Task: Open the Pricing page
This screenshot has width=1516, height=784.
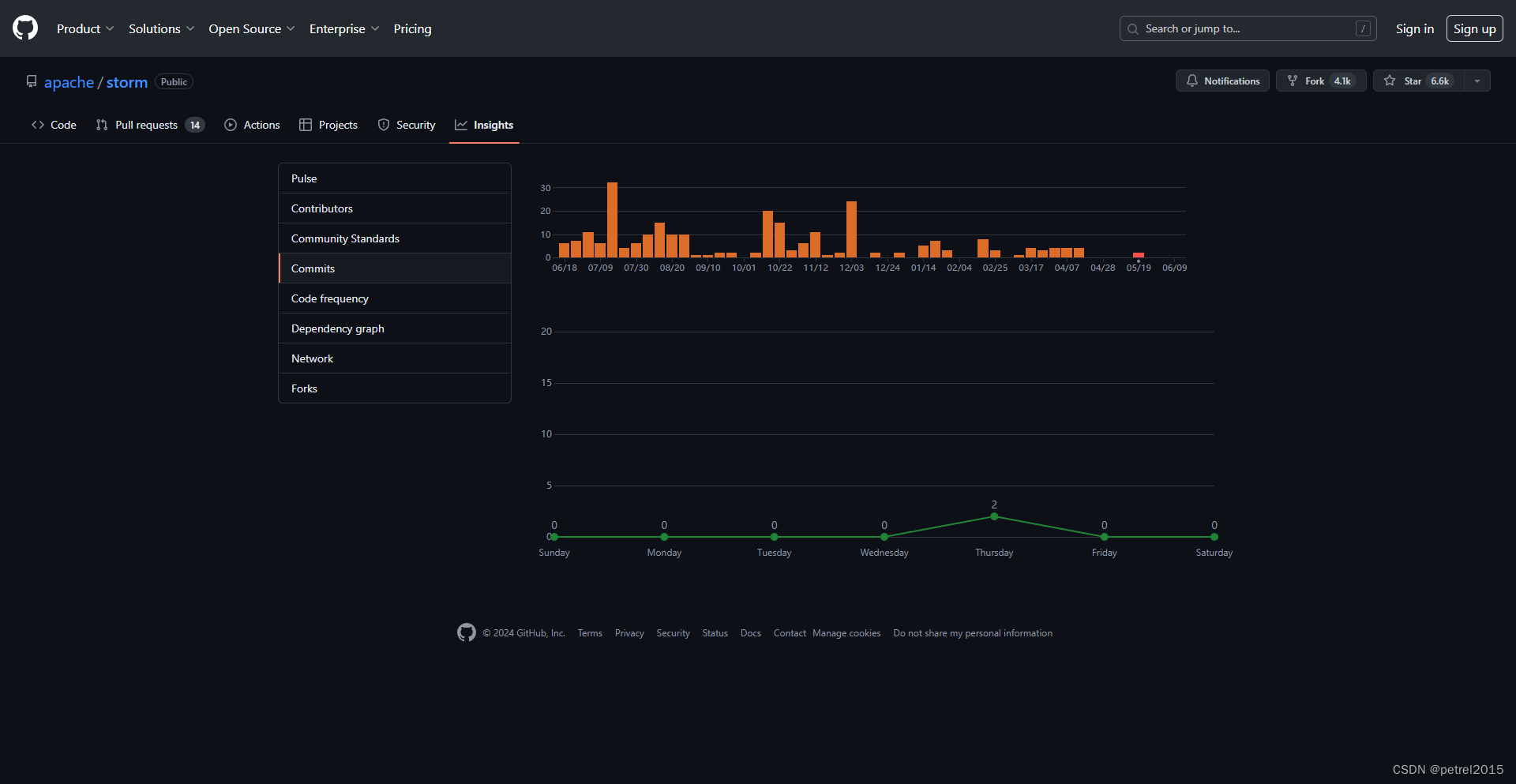Action: click(412, 28)
